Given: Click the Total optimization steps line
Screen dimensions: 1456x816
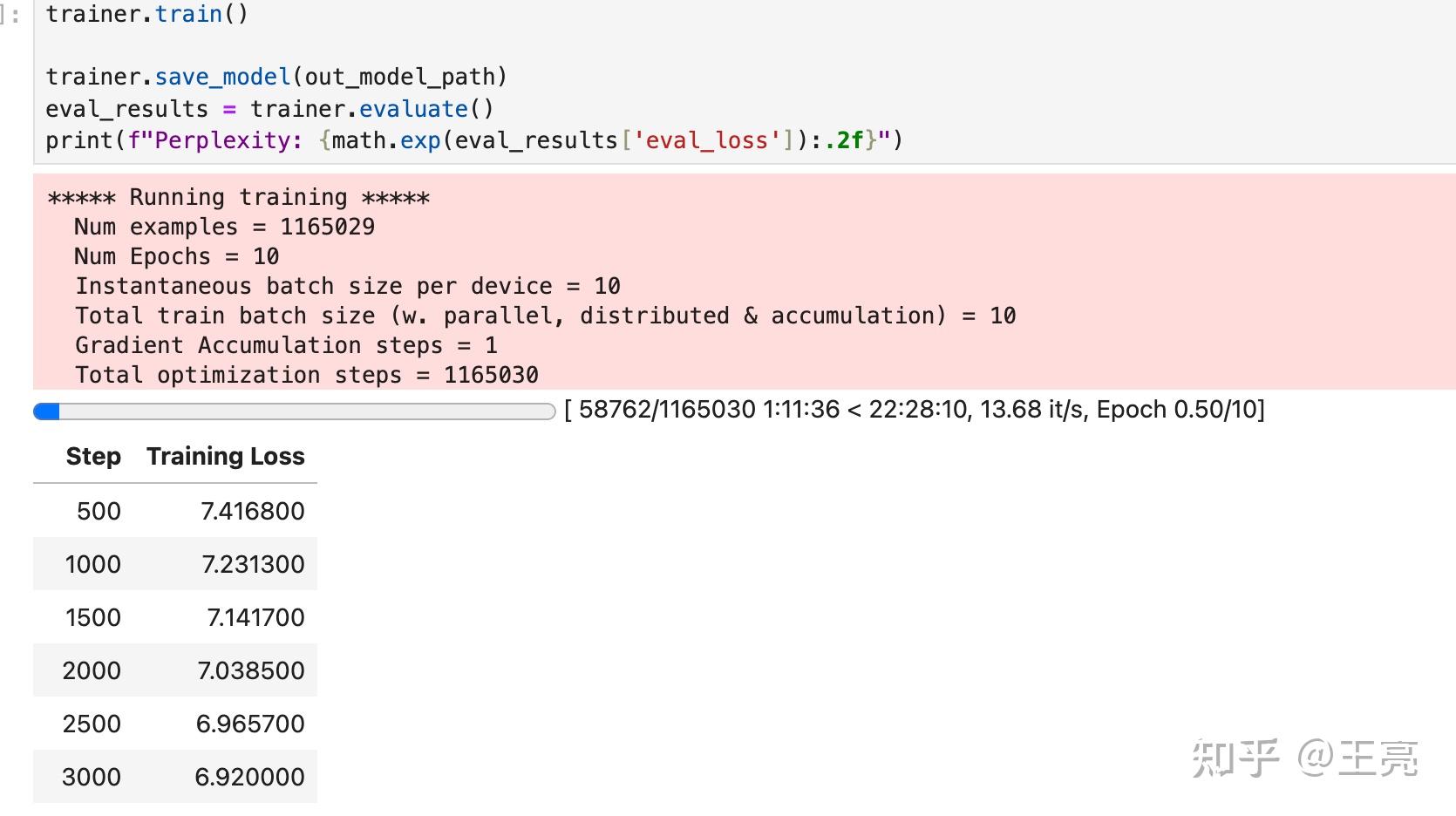Looking at the screenshot, I should pyautogui.click(x=307, y=375).
